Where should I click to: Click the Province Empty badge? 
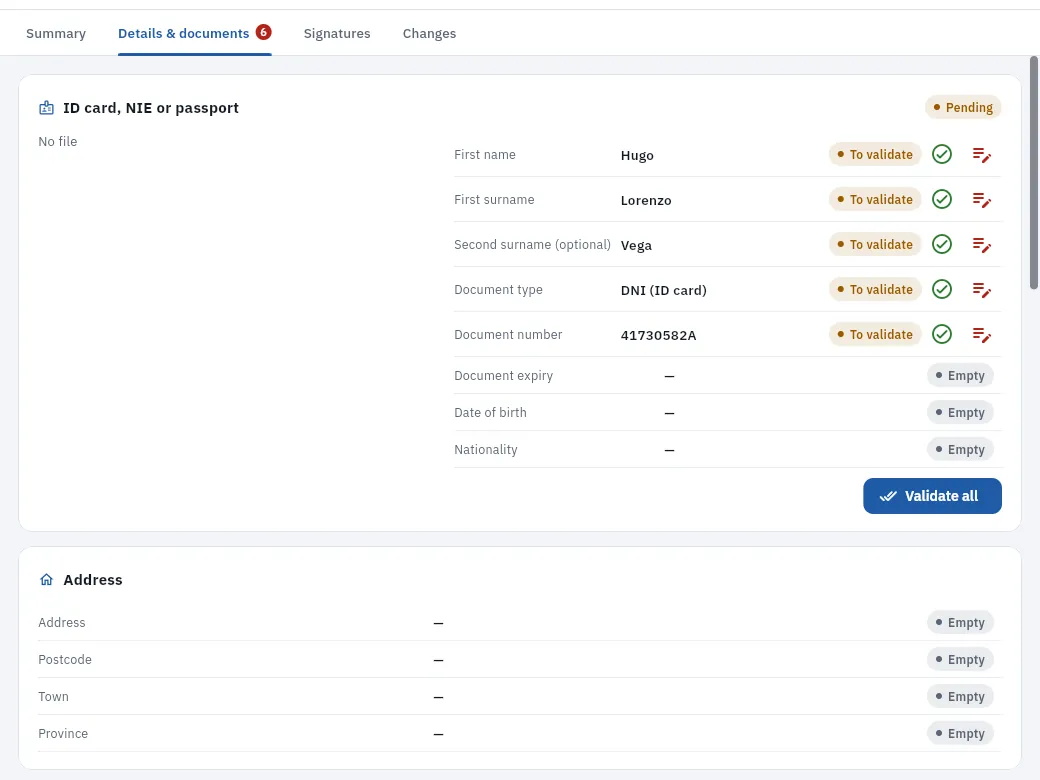pos(960,734)
